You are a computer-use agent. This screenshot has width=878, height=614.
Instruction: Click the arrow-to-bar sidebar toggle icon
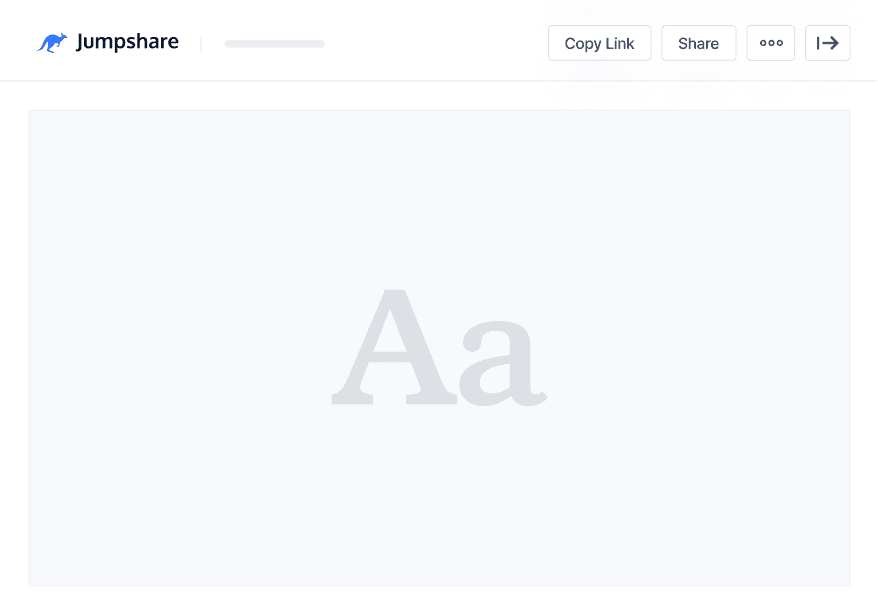coord(827,43)
